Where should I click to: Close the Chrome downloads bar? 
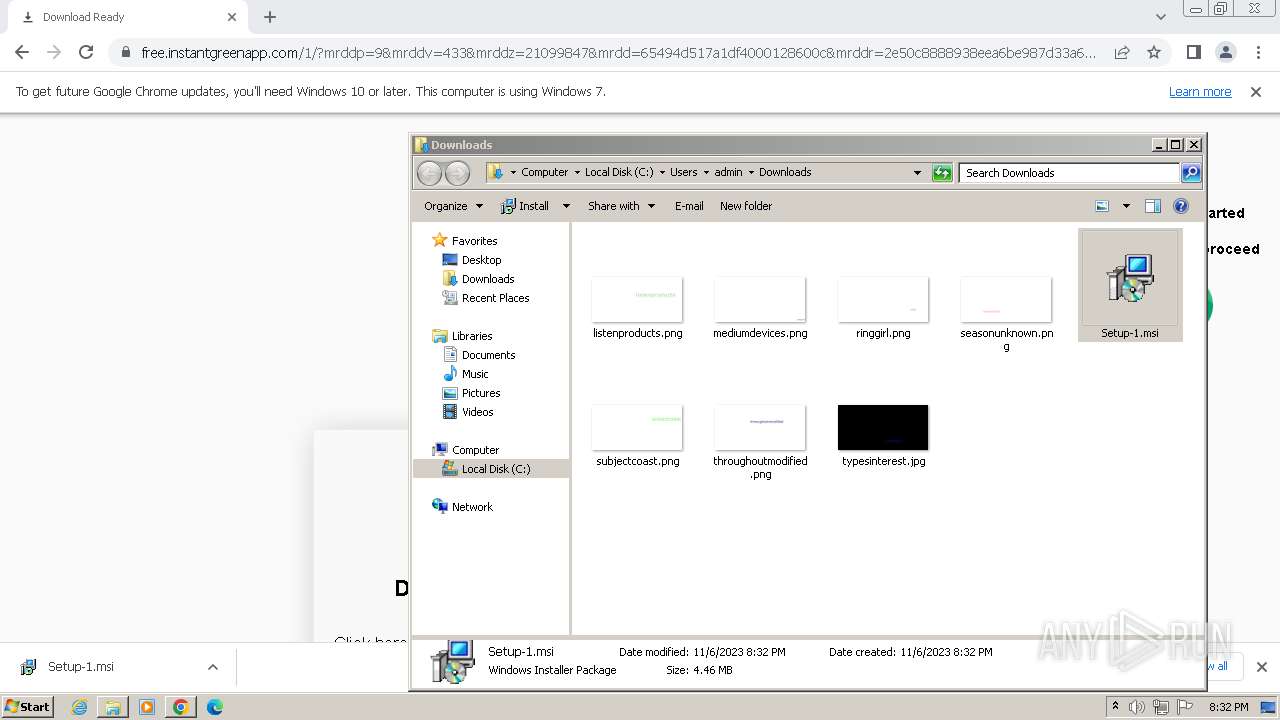(x=1261, y=667)
